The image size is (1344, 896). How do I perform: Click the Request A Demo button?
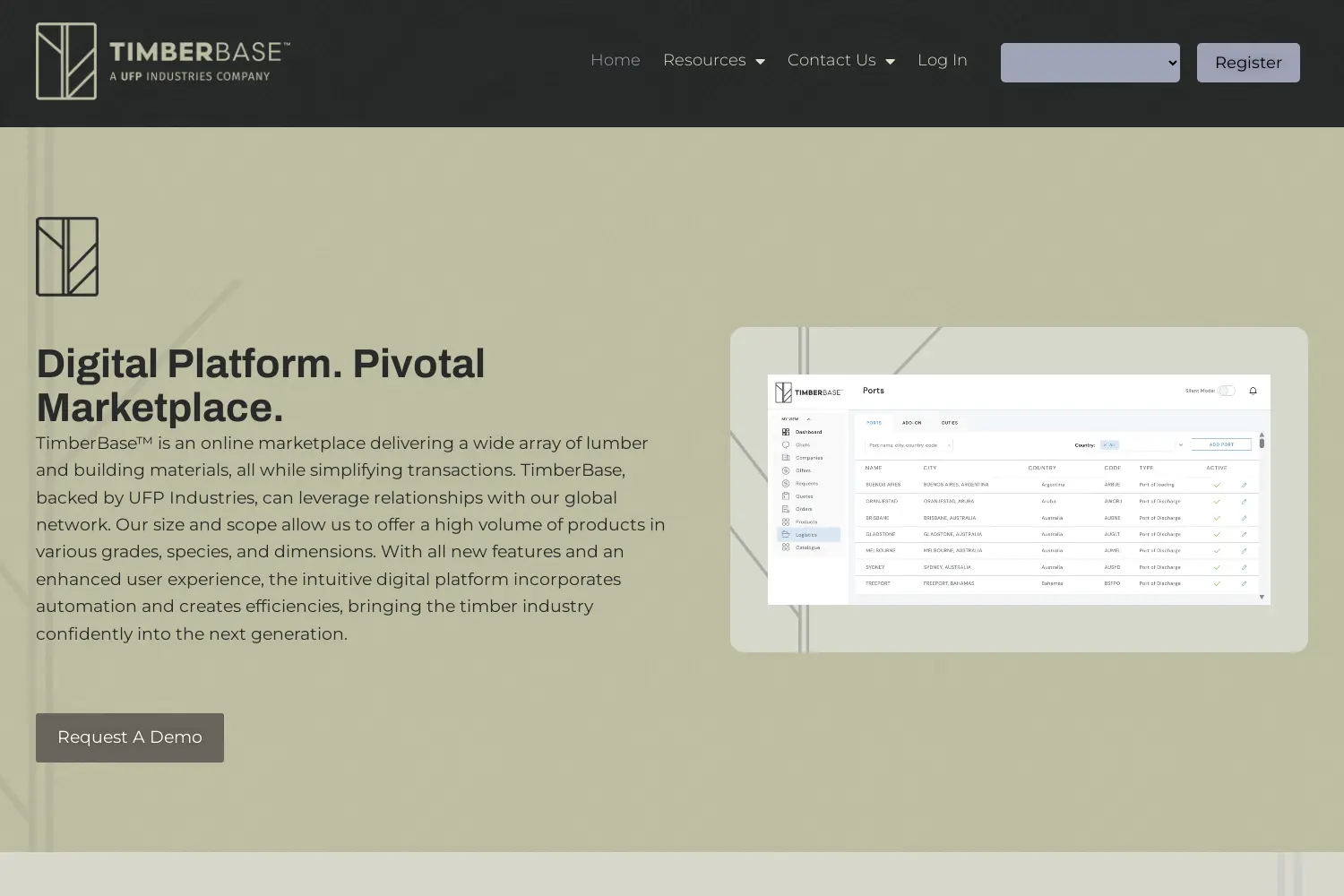(x=130, y=737)
